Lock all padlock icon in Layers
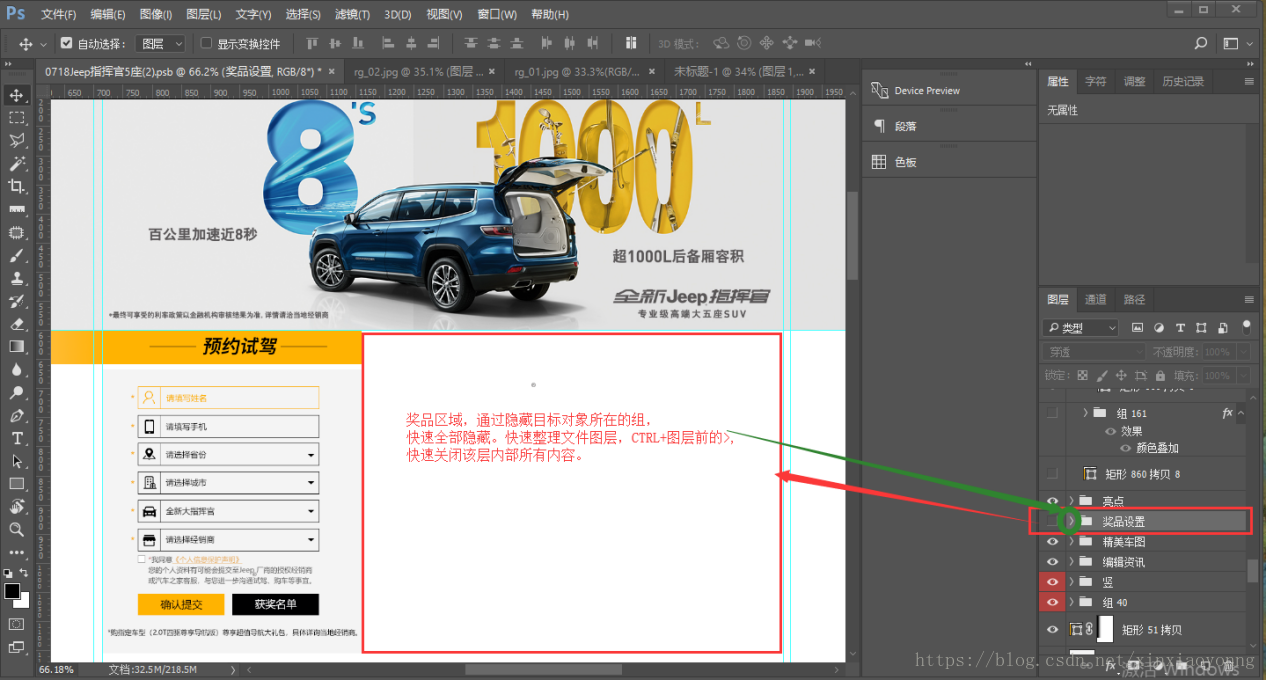Viewport: 1266px width, 680px height. click(1160, 376)
